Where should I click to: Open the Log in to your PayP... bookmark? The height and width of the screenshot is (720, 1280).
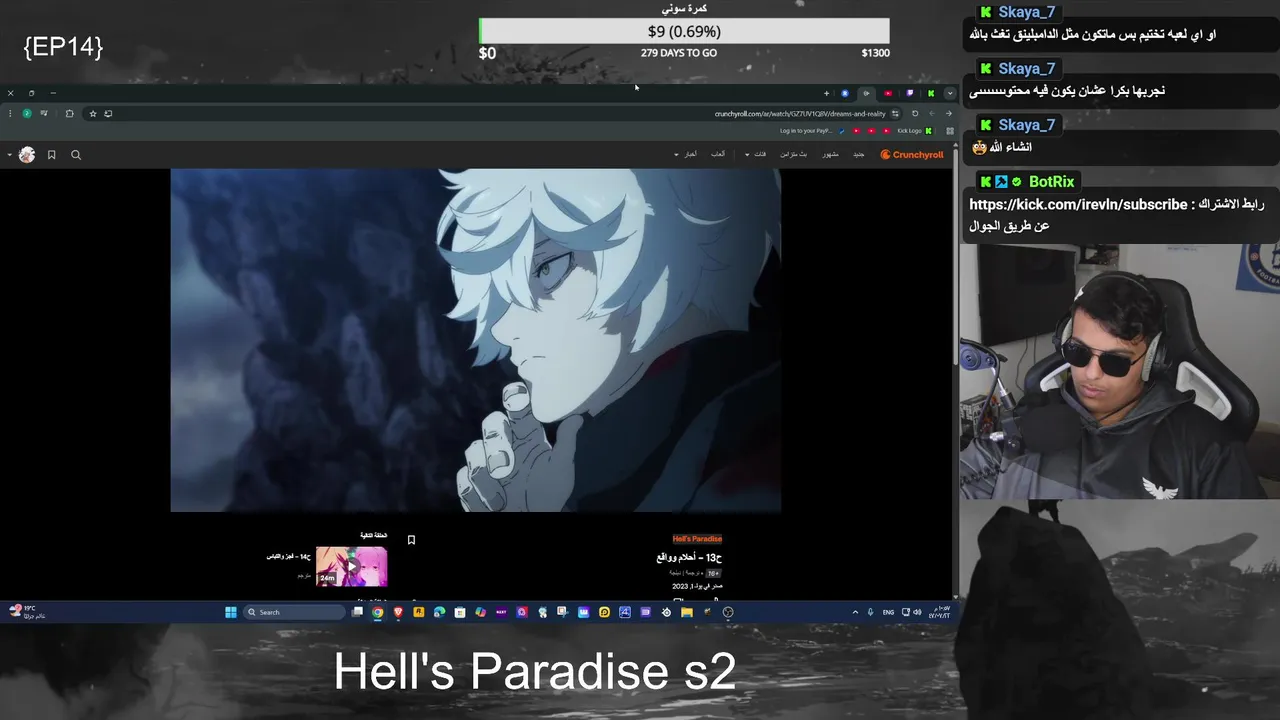coord(812,131)
